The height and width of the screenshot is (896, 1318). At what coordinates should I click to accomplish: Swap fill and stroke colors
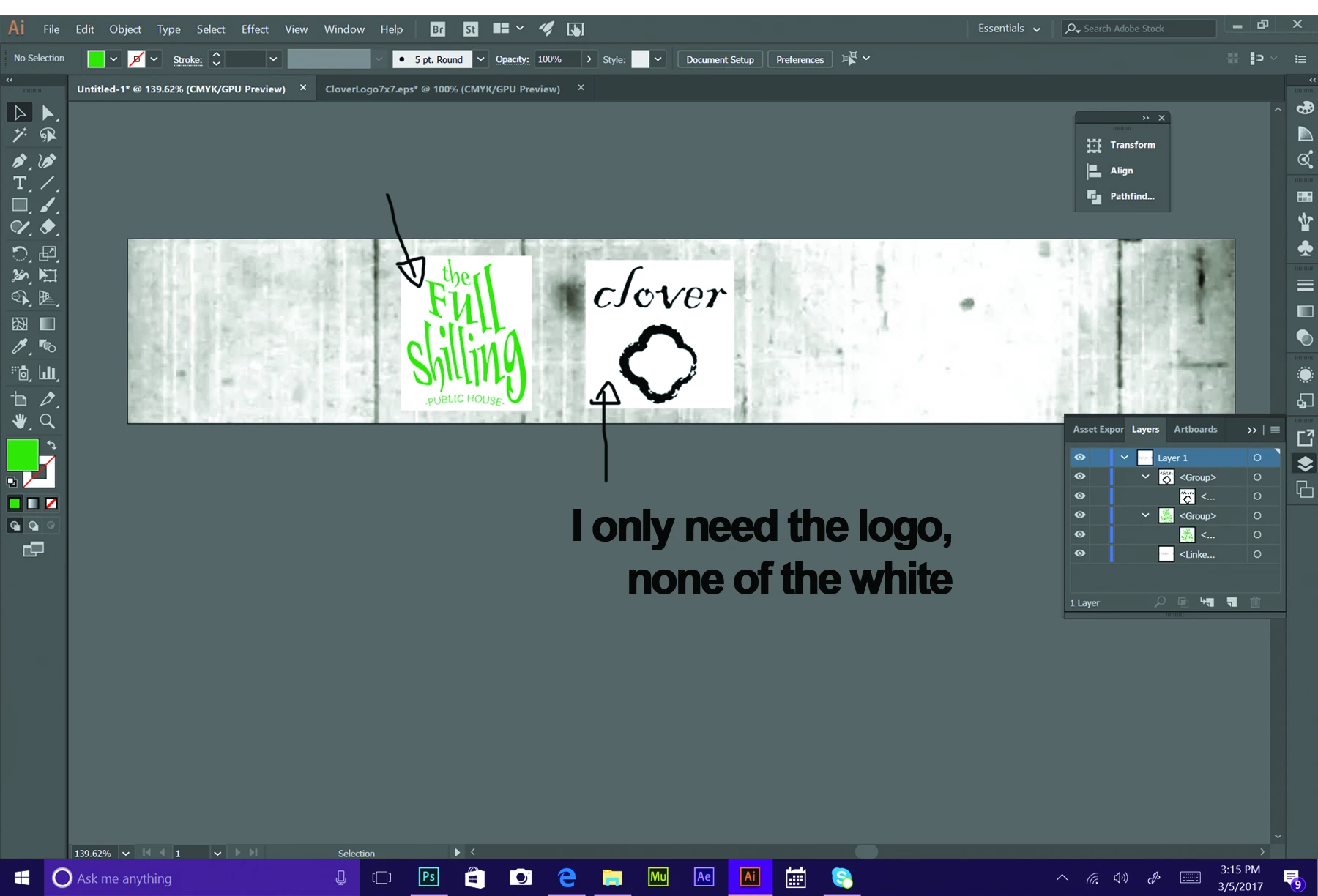pyautogui.click(x=51, y=445)
